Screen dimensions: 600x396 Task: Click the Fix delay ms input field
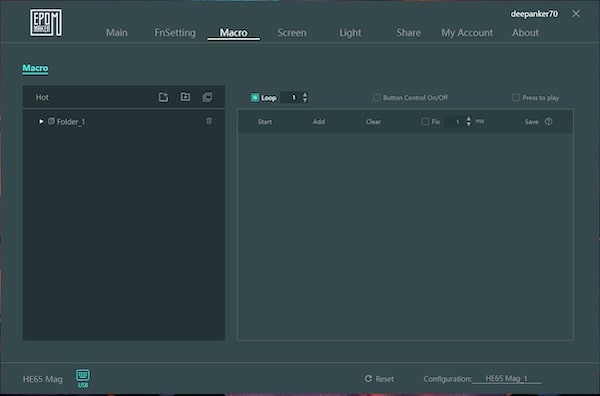[455, 122]
